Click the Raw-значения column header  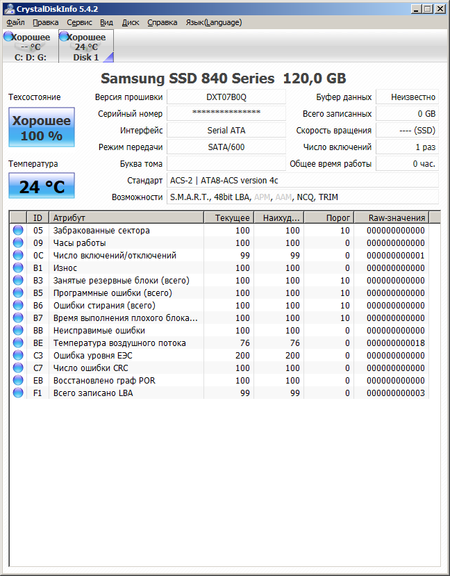coord(392,217)
